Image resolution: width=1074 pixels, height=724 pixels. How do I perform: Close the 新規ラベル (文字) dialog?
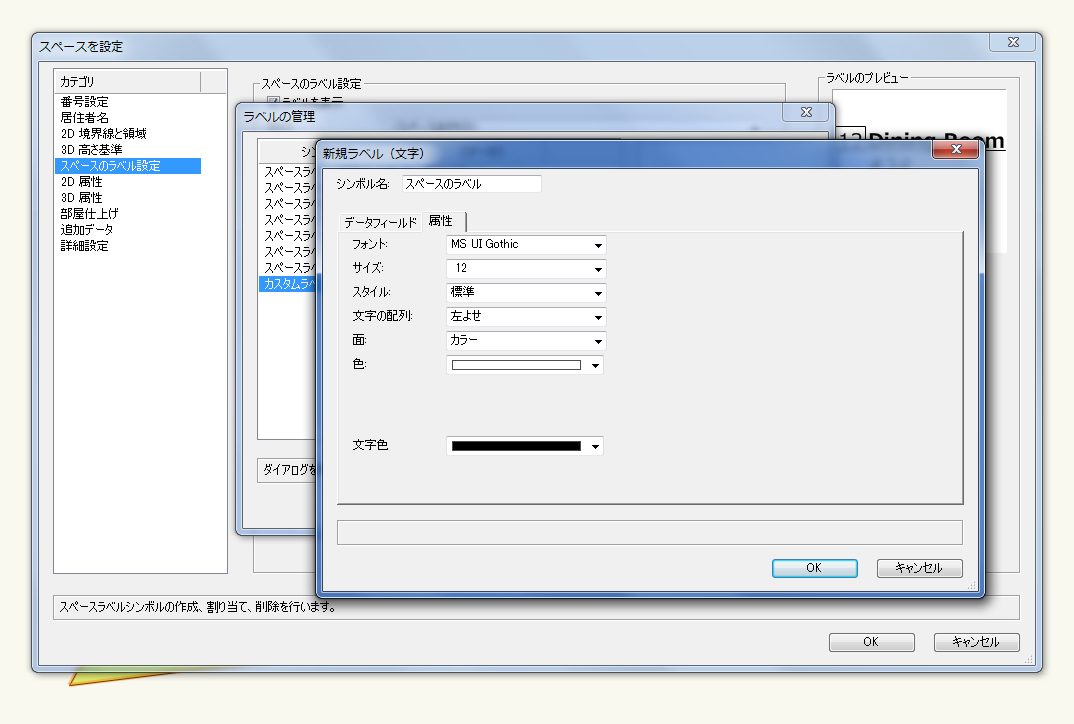pos(954,150)
